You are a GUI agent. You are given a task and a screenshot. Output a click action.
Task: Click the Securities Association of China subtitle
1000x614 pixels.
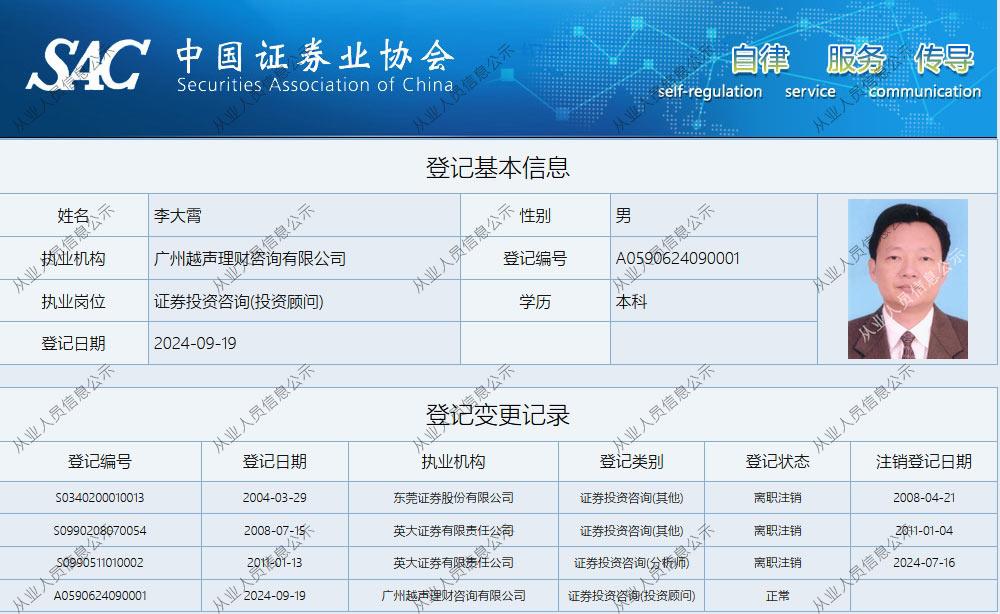[315, 85]
